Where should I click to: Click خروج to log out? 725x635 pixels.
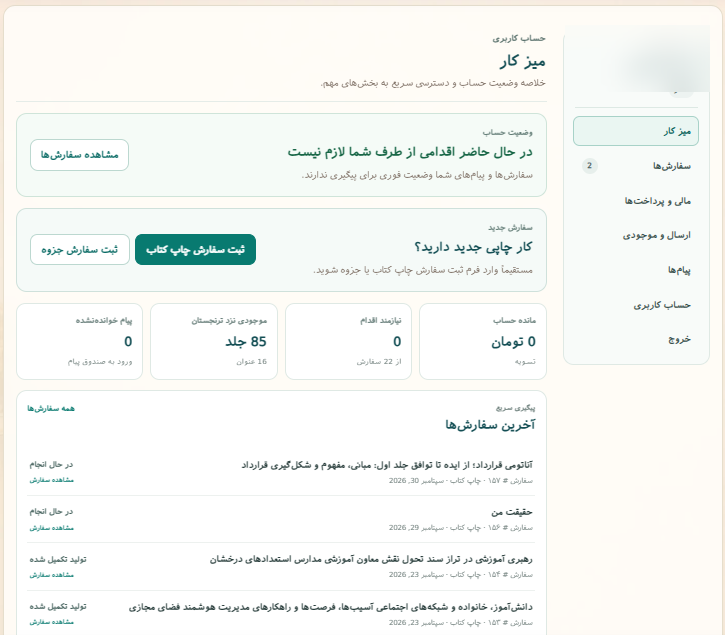point(635,339)
